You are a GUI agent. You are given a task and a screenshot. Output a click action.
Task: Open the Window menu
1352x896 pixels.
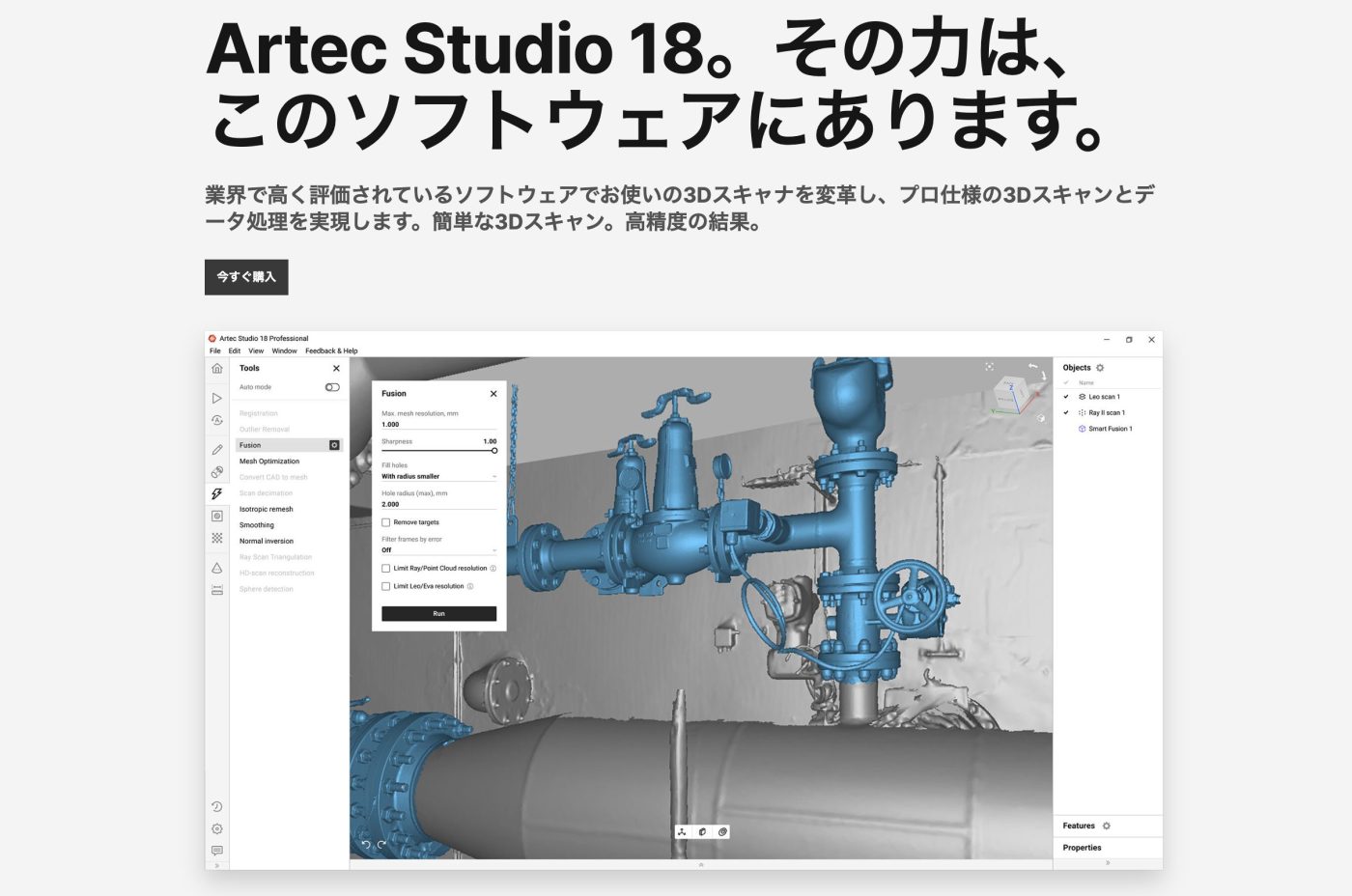[x=285, y=351]
